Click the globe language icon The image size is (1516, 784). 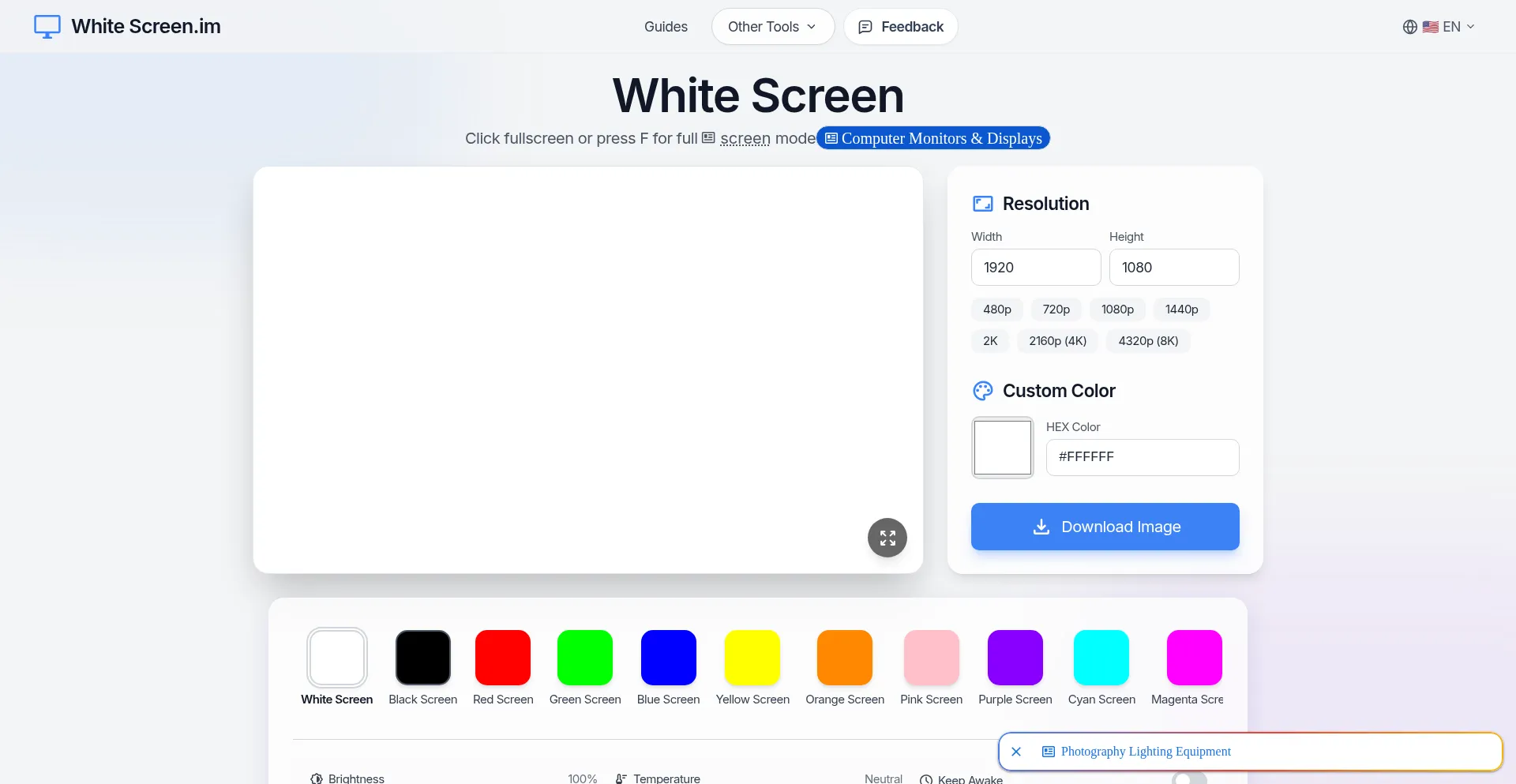1410,27
